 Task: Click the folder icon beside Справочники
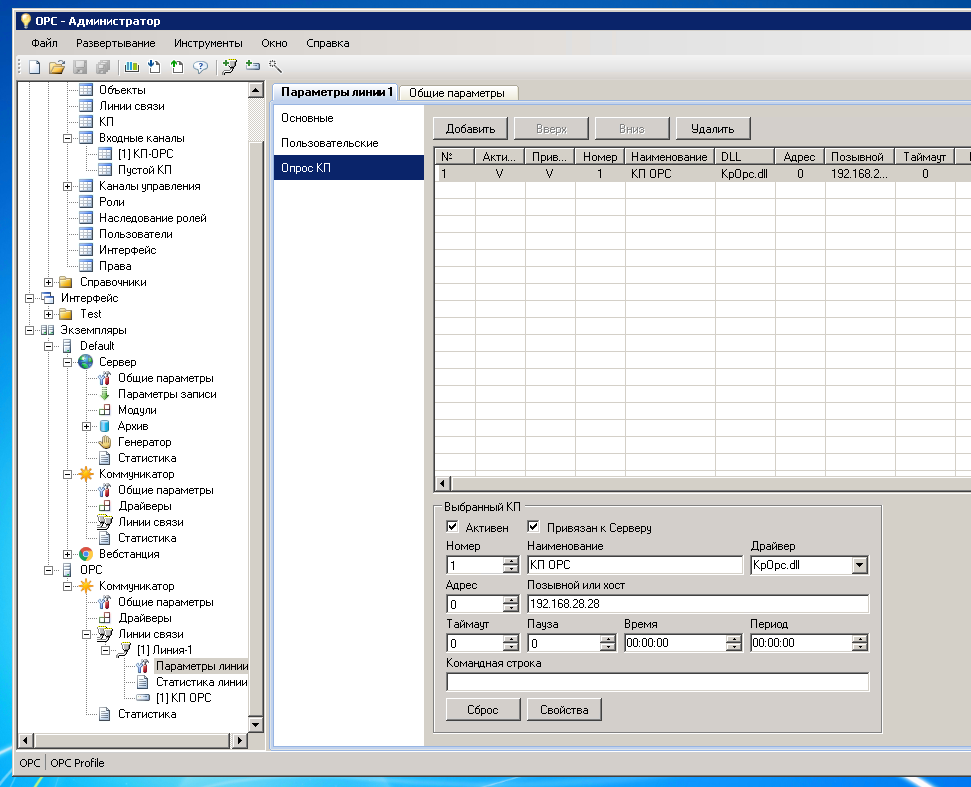pyautogui.click(x=66, y=282)
